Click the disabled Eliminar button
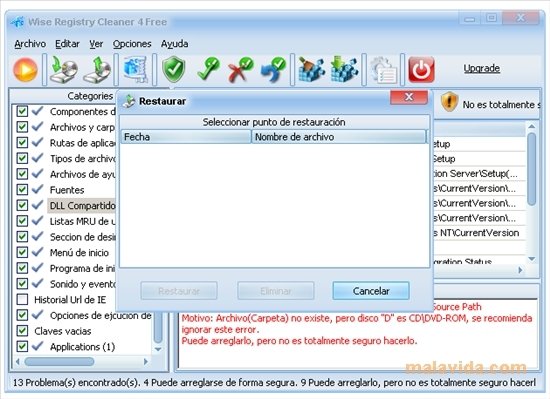This screenshot has height=399, width=550. [x=275, y=291]
